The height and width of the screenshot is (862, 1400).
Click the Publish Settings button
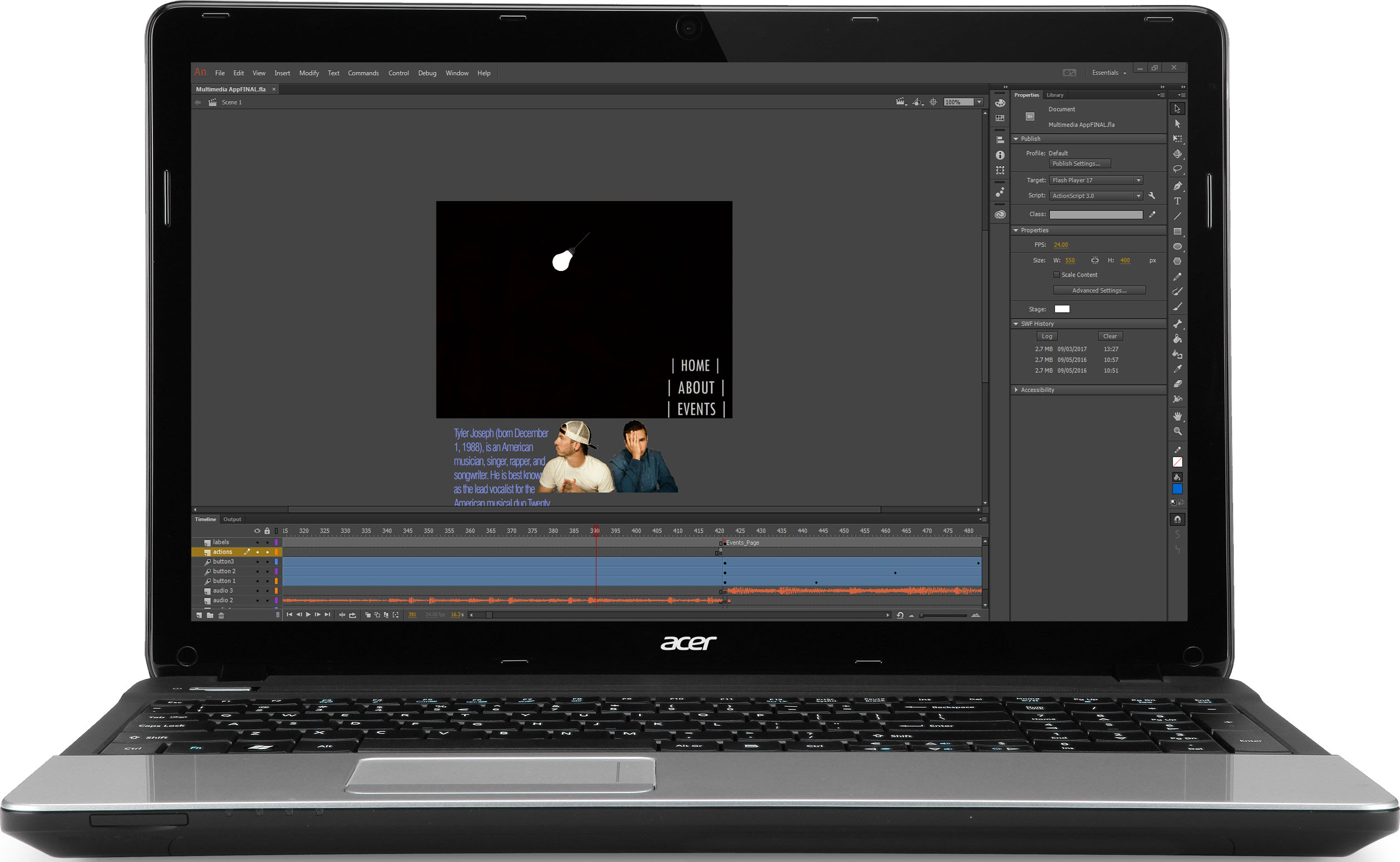[x=1079, y=164]
